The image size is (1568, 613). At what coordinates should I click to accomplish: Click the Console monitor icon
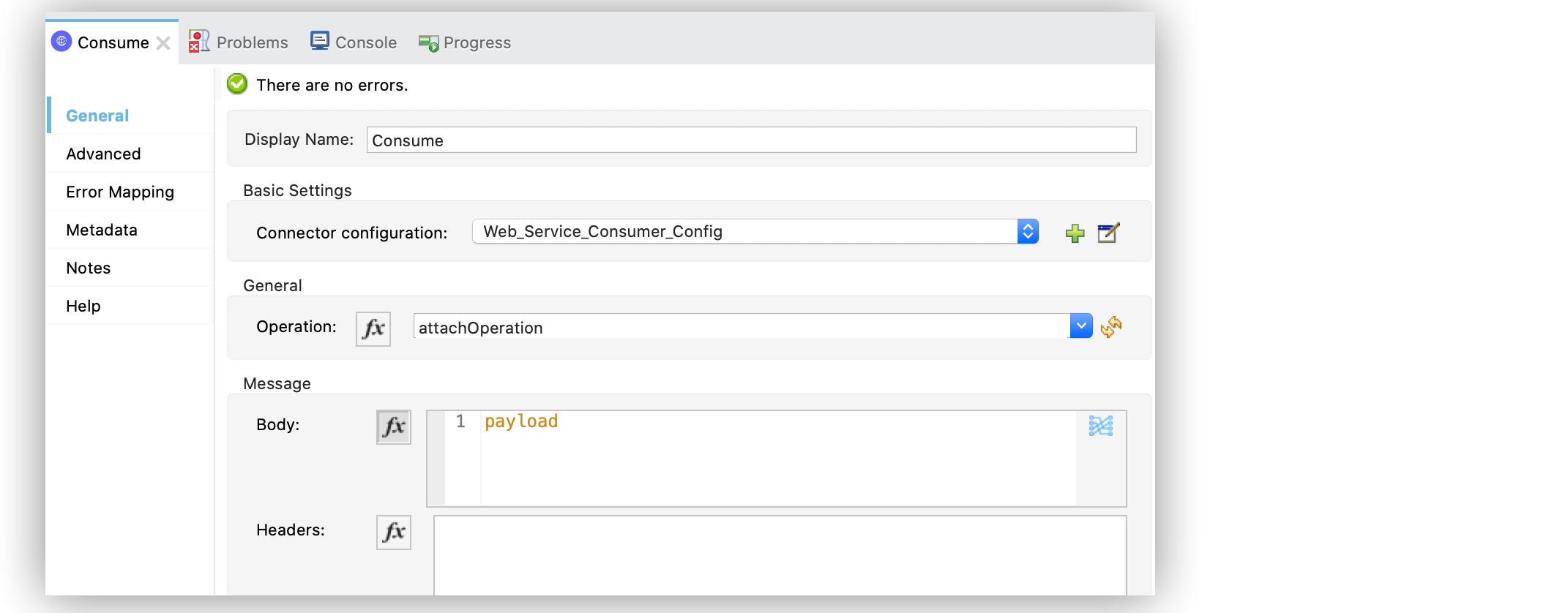click(319, 41)
